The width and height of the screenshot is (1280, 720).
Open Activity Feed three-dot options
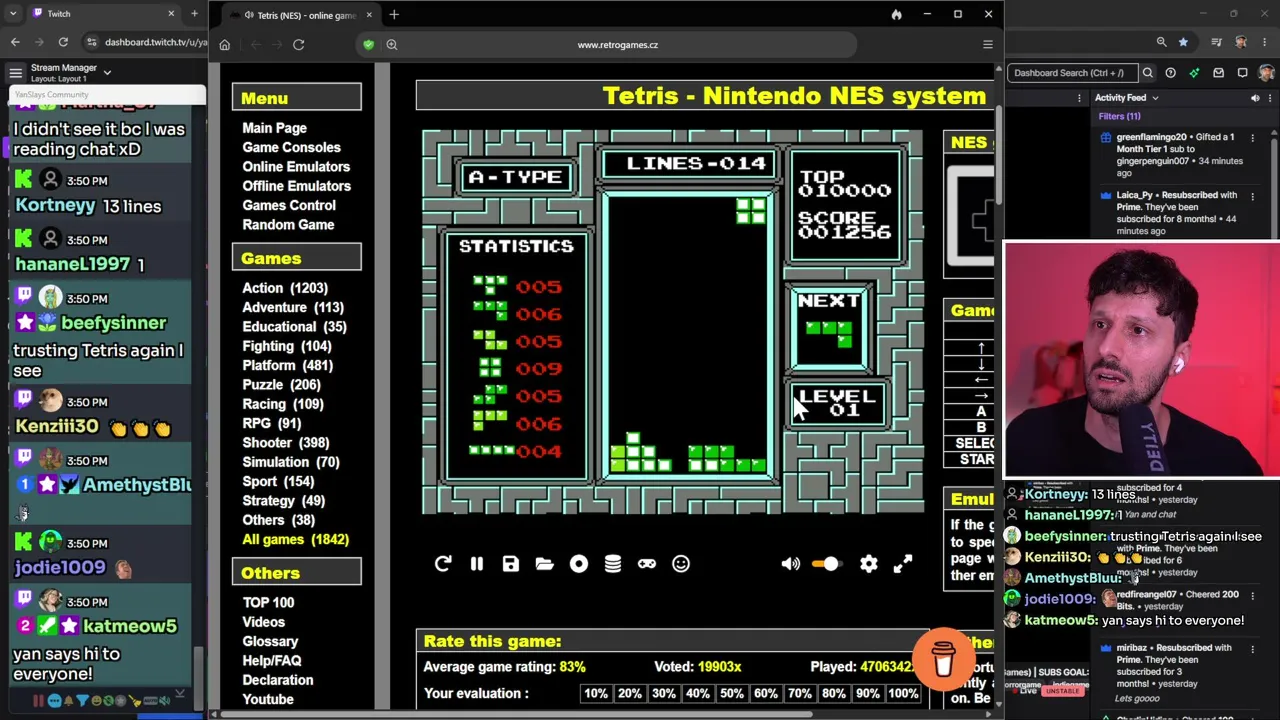1270,98
